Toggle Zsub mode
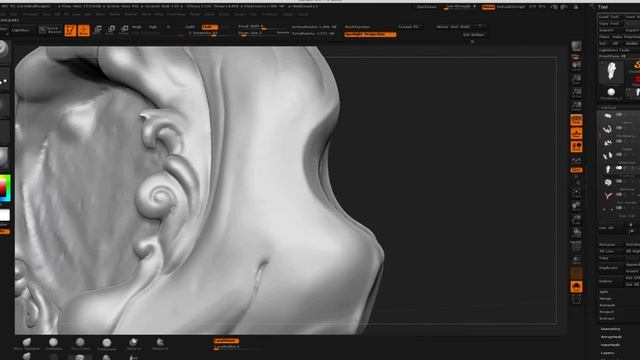 point(210,27)
